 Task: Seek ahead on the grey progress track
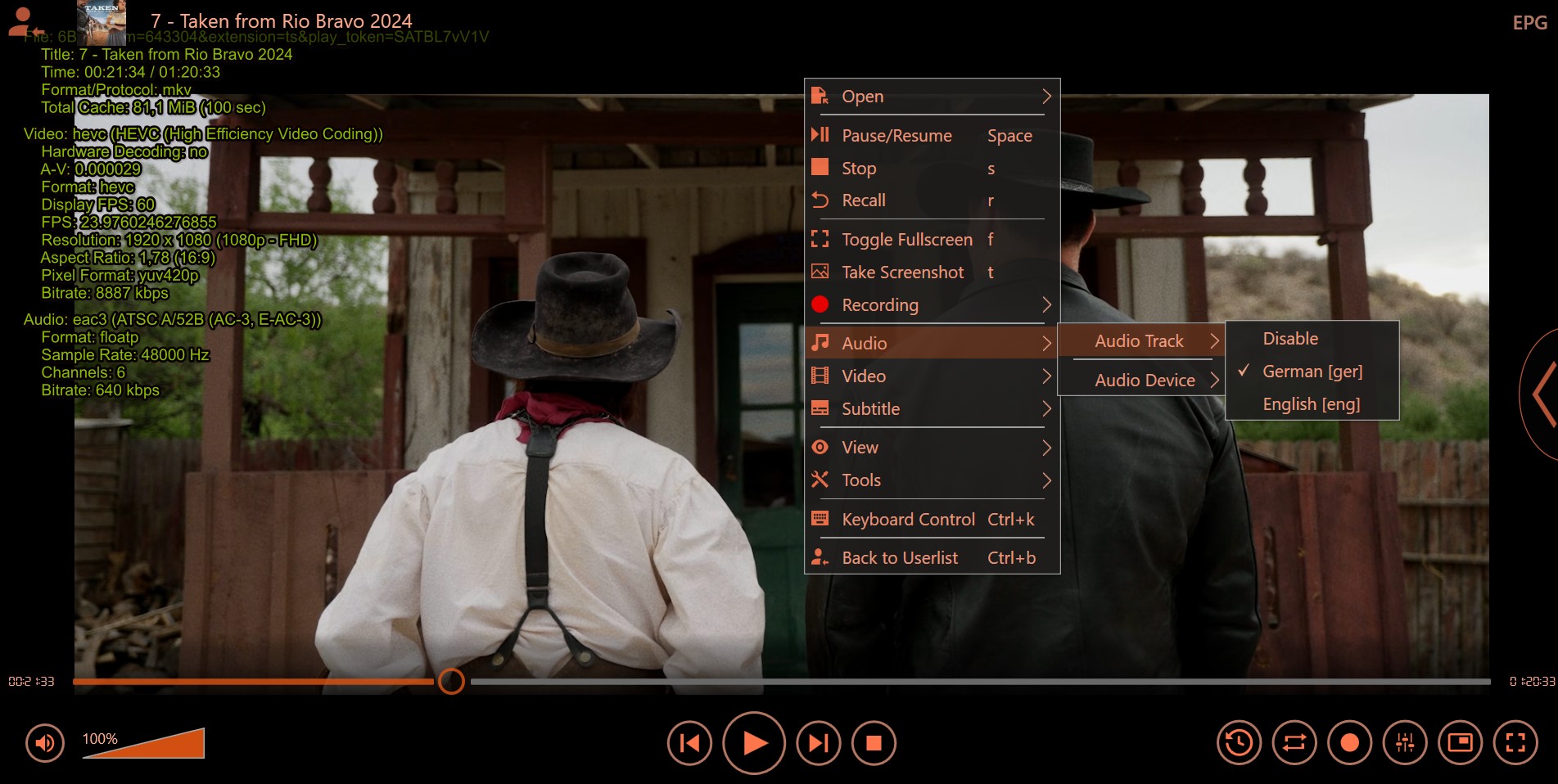pyautogui.click(x=980, y=681)
